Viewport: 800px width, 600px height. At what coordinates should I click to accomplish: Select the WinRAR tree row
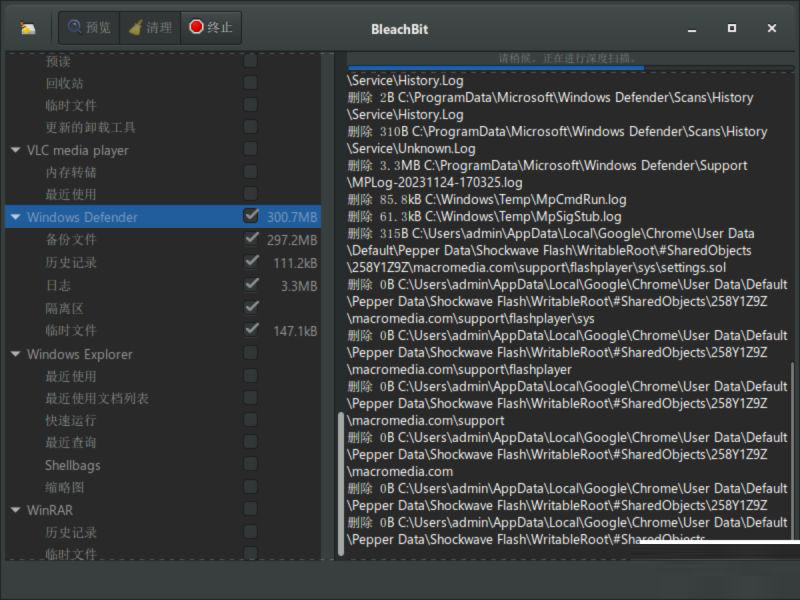[163, 510]
